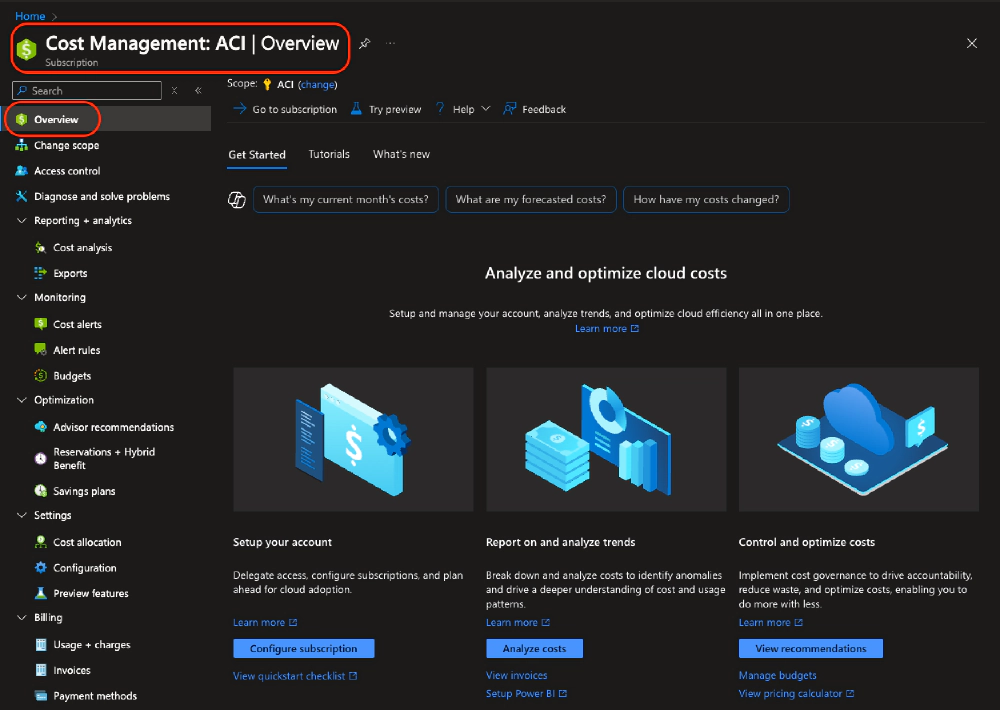Click the Invoices icon
The image size is (1000, 710).
click(x=41, y=670)
